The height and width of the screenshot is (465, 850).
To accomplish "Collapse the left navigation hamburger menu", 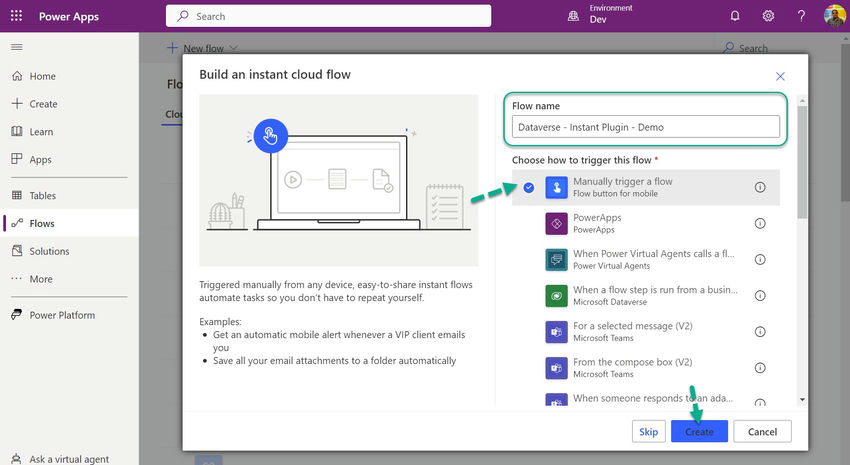I will click(x=17, y=47).
